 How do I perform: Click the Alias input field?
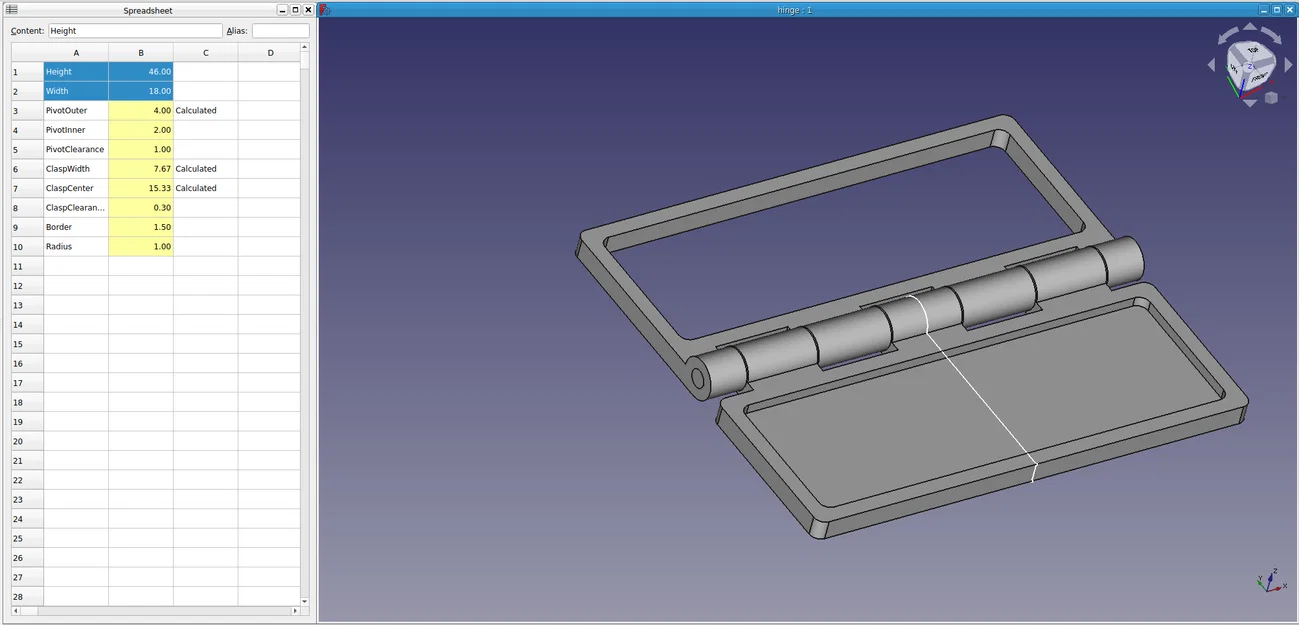coord(280,31)
